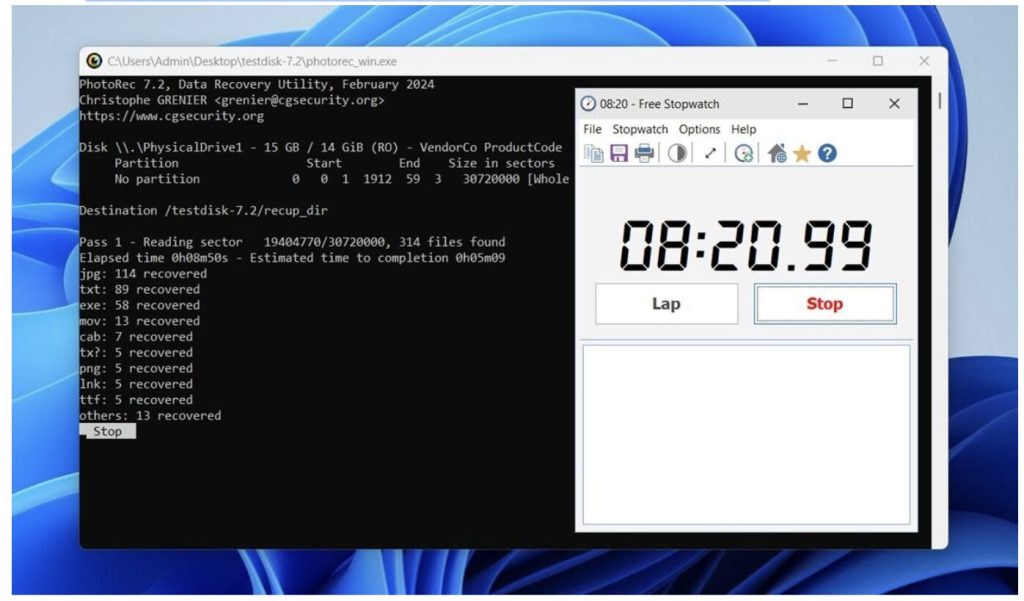Viewport: 1024px width, 601px height.
Task: Click the empty lap list area
Action: (746, 434)
